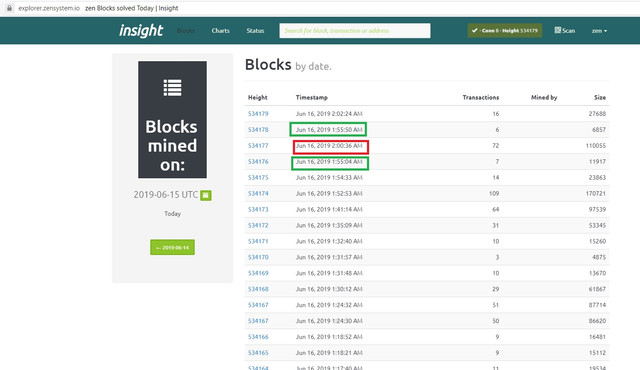The height and width of the screenshot is (370, 640).
Task: Open block 534172
Action: (258, 225)
